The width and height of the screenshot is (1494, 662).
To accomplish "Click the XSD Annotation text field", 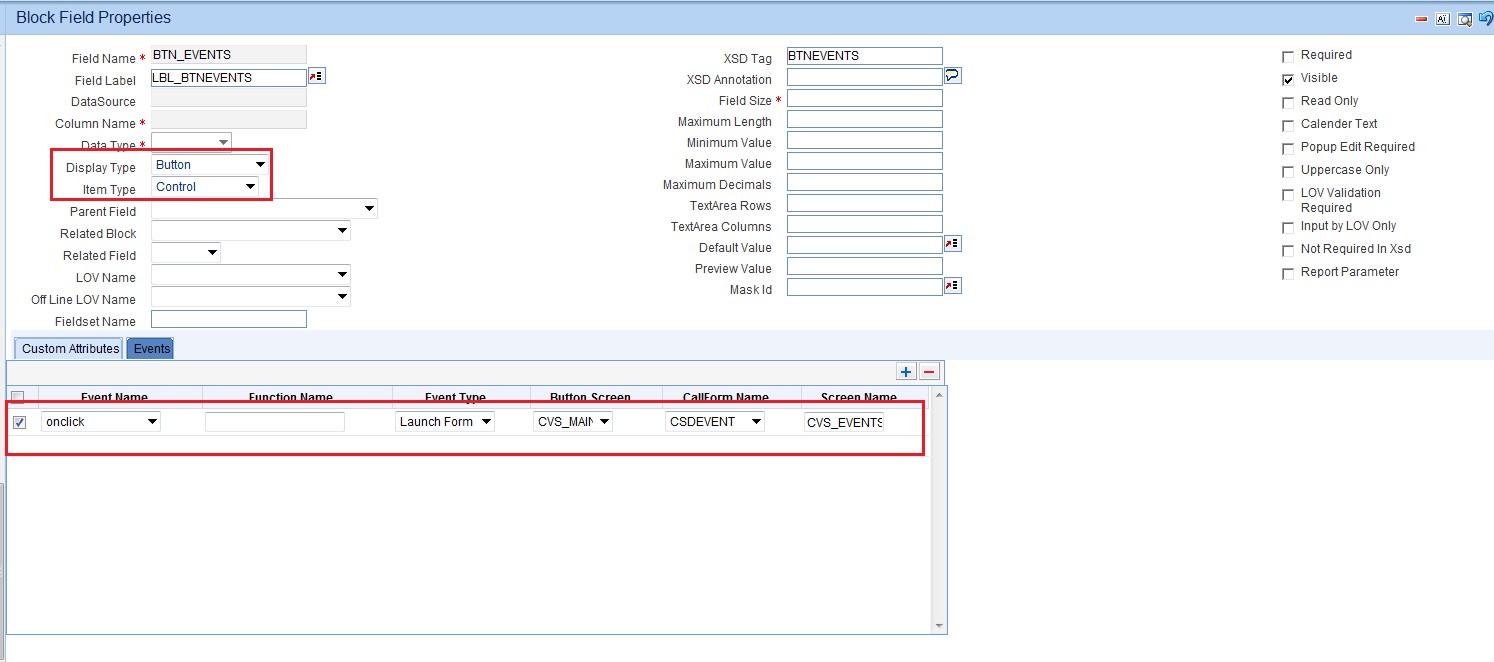I will [865, 77].
